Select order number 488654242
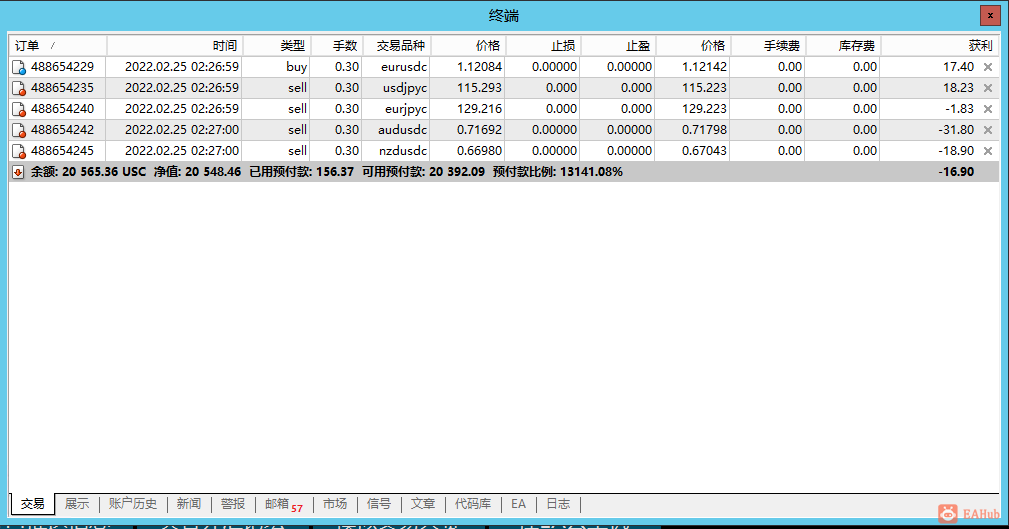Viewport: 1009px width, 529px height. coord(62,130)
